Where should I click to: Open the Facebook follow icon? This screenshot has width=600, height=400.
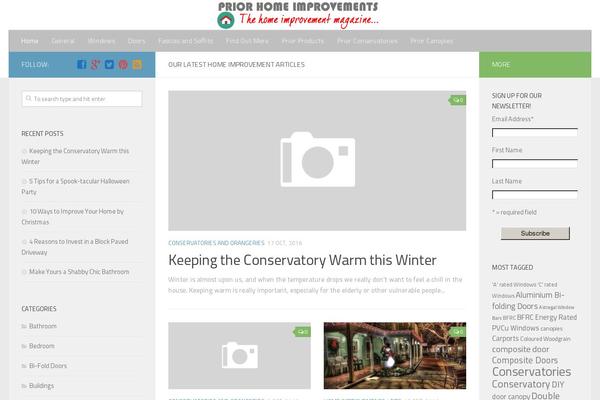click(x=81, y=64)
